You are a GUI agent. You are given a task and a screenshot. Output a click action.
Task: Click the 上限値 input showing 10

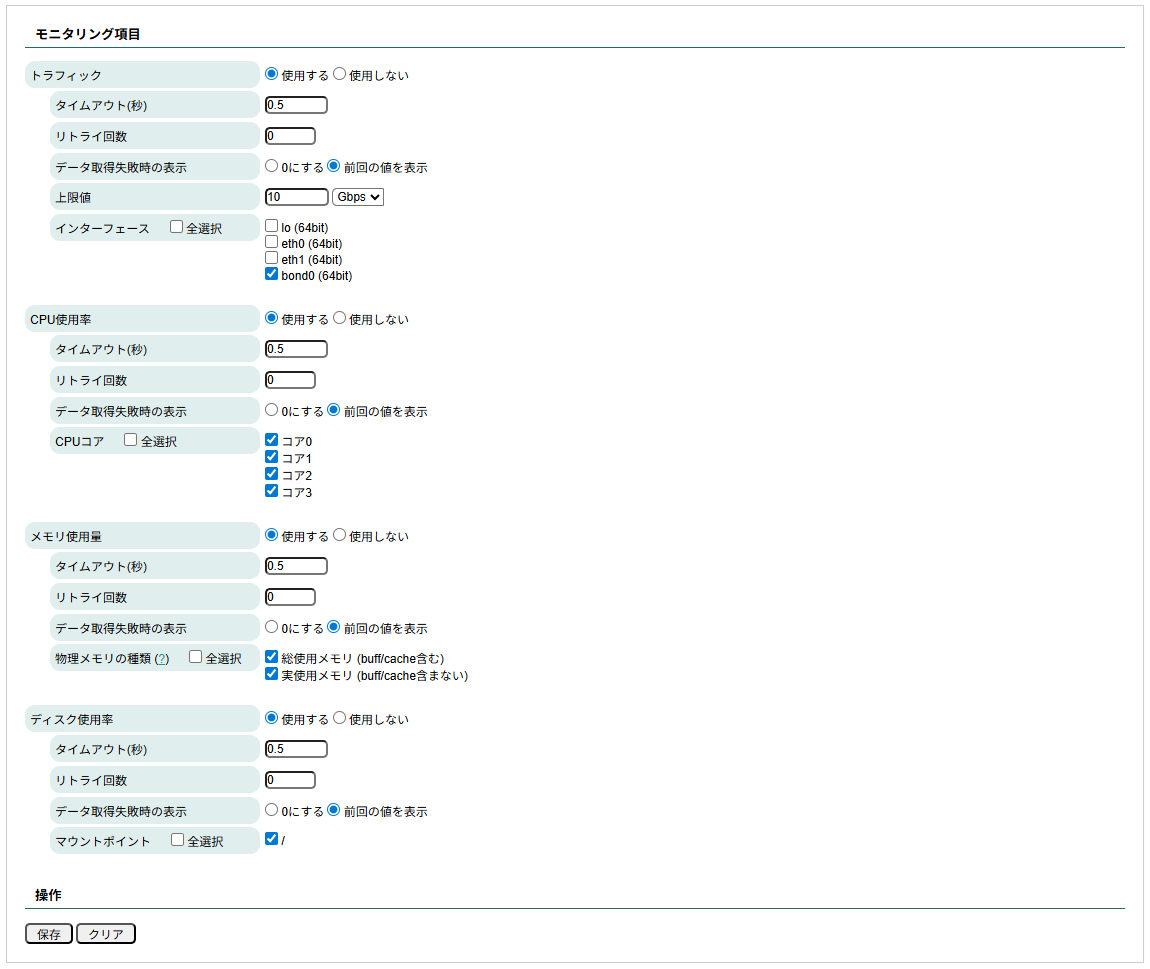click(x=295, y=196)
